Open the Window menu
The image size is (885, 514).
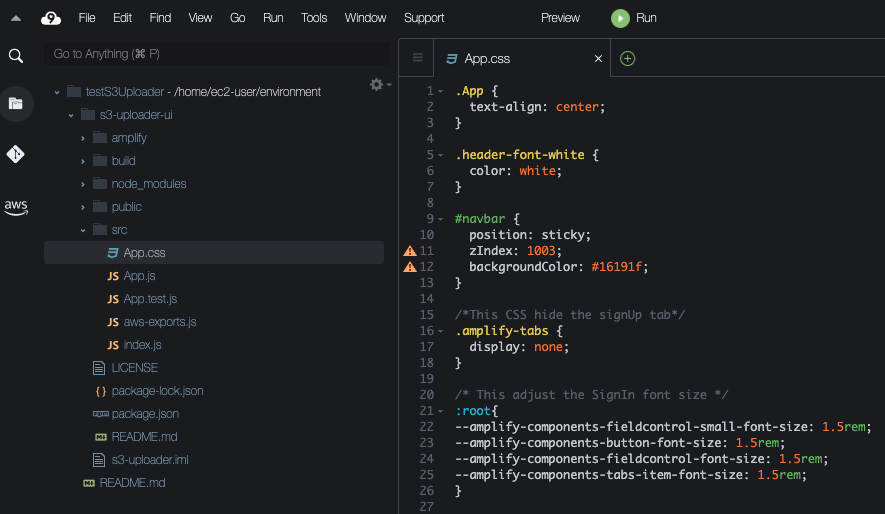(365, 18)
